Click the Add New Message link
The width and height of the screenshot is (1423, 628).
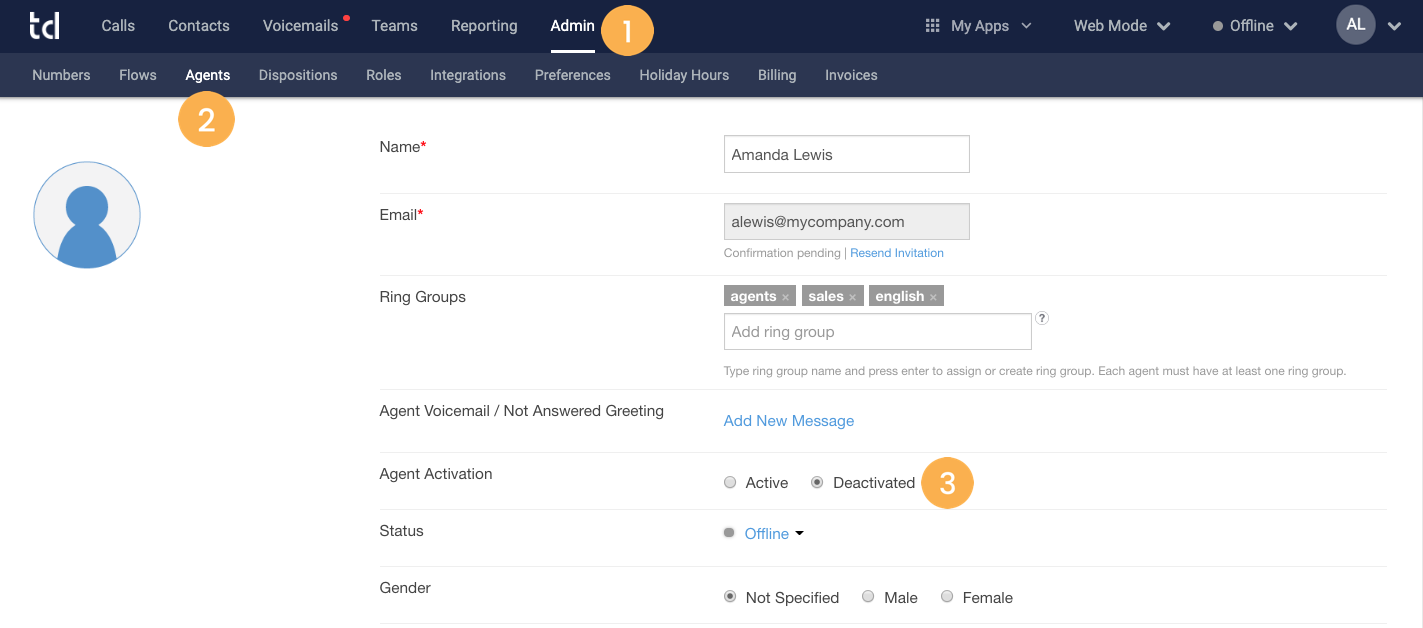pos(789,421)
